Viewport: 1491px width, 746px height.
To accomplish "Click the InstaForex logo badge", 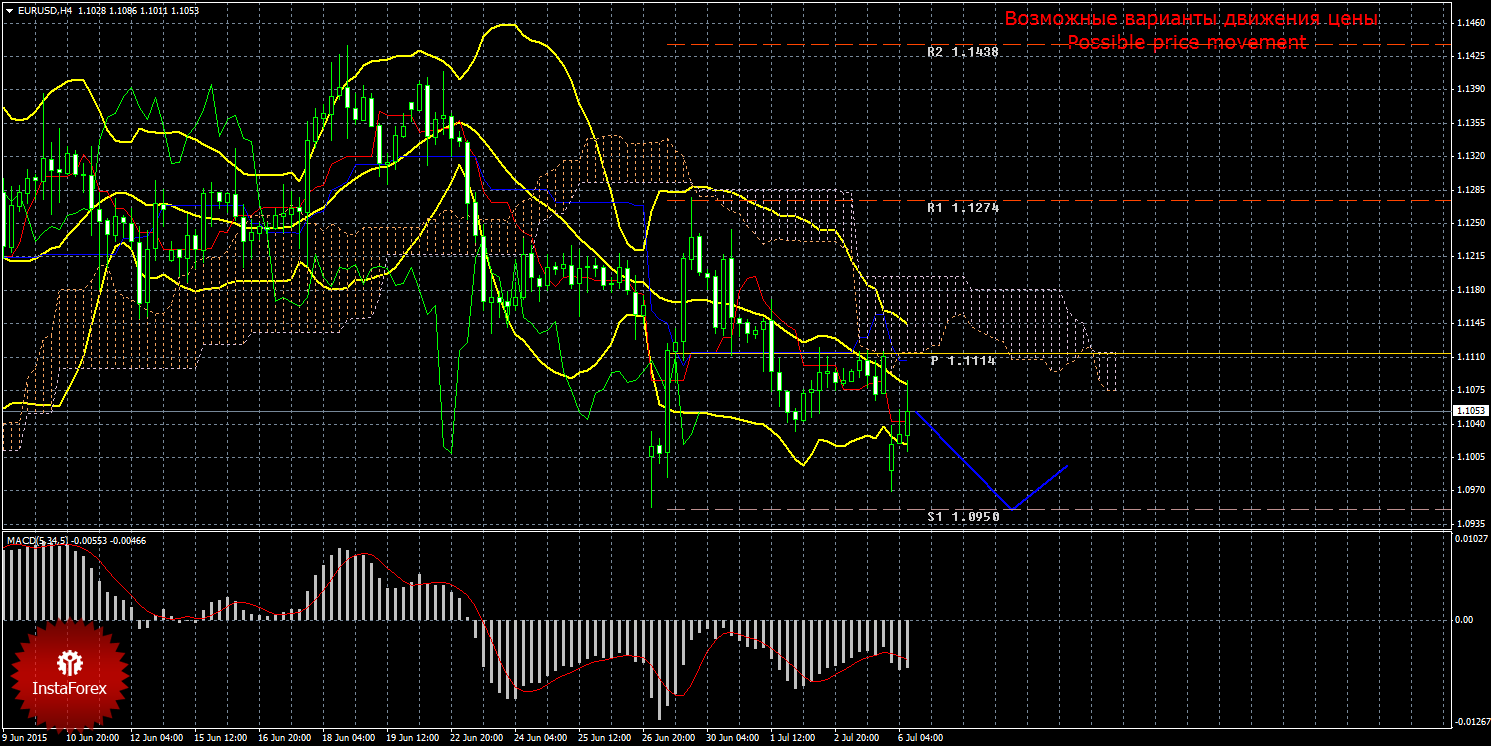I will coord(69,674).
